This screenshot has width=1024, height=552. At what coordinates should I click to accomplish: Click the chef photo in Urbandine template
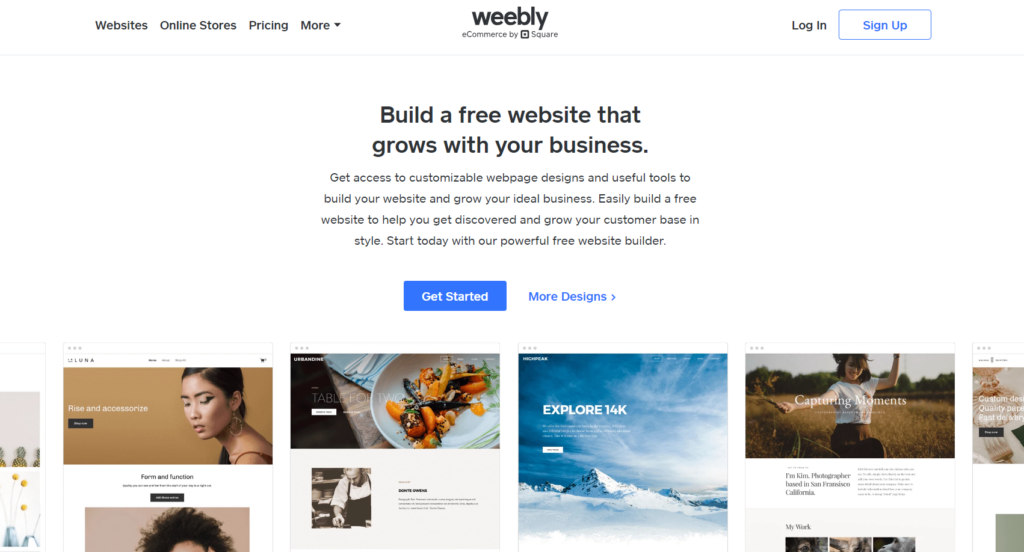pos(342,498)
